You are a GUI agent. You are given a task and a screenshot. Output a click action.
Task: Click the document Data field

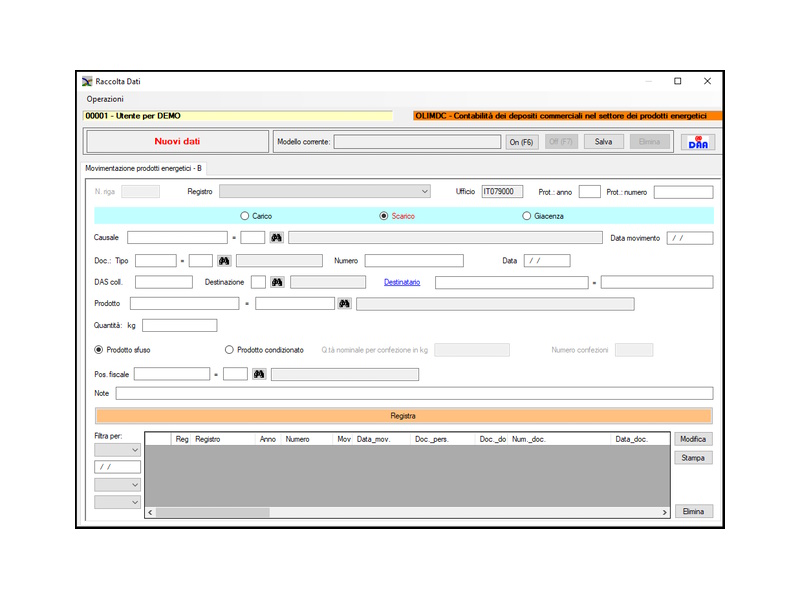(547, 261)
